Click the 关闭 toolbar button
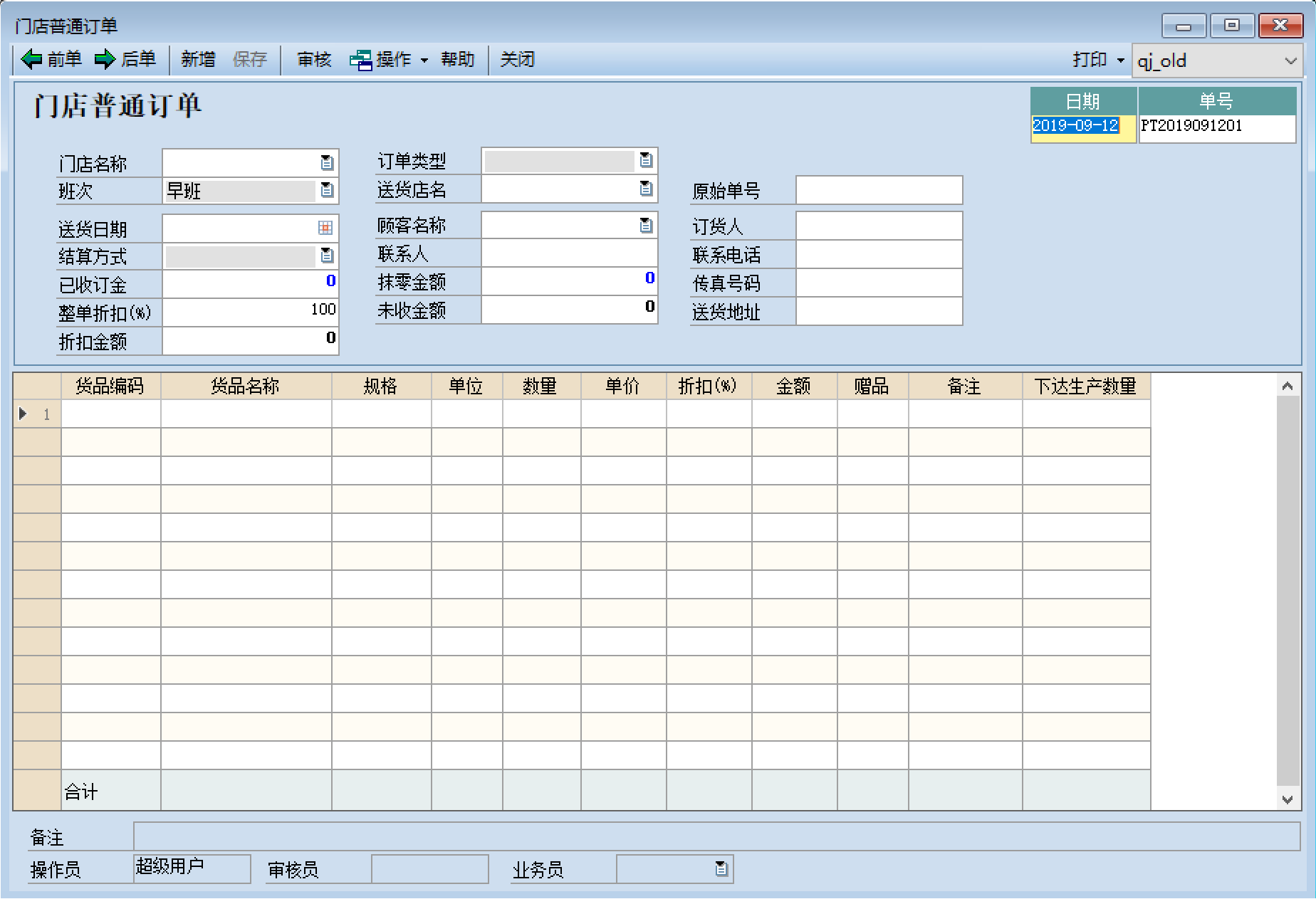Image resolution: width=1316 pixels, height=899 pixels. pos(517,60)
